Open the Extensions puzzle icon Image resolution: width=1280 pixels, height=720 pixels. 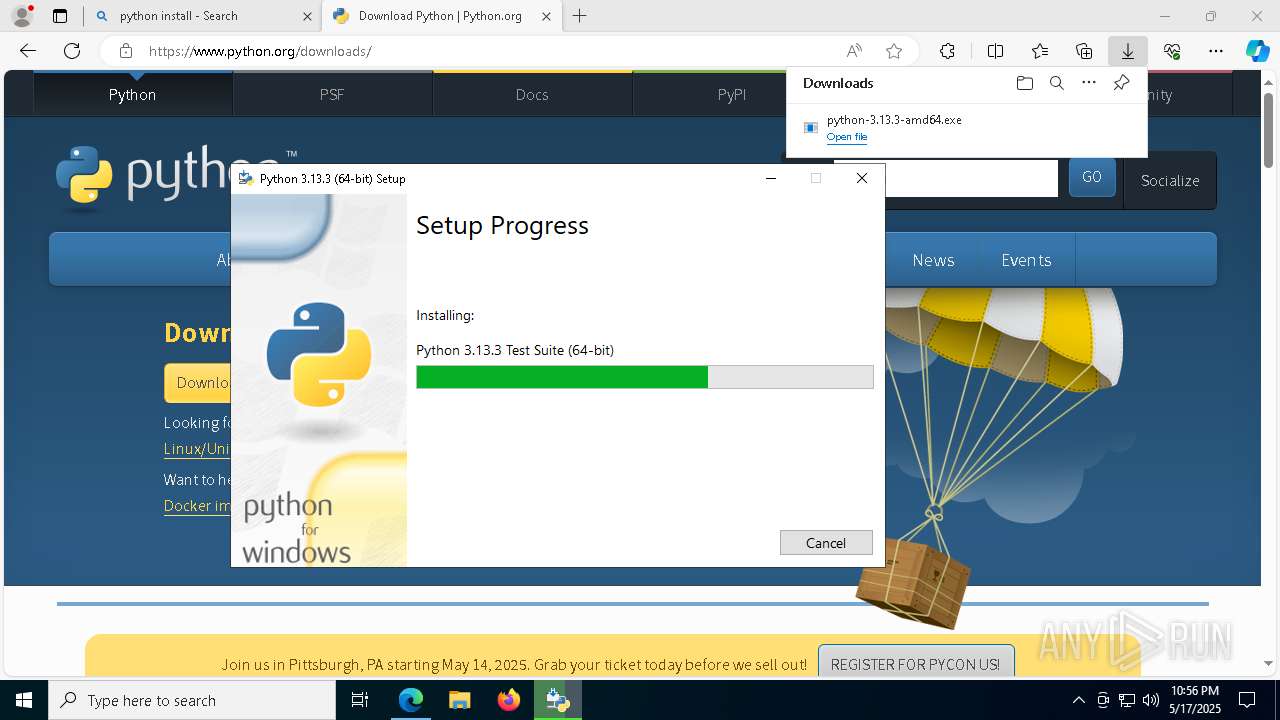(947, 51)
